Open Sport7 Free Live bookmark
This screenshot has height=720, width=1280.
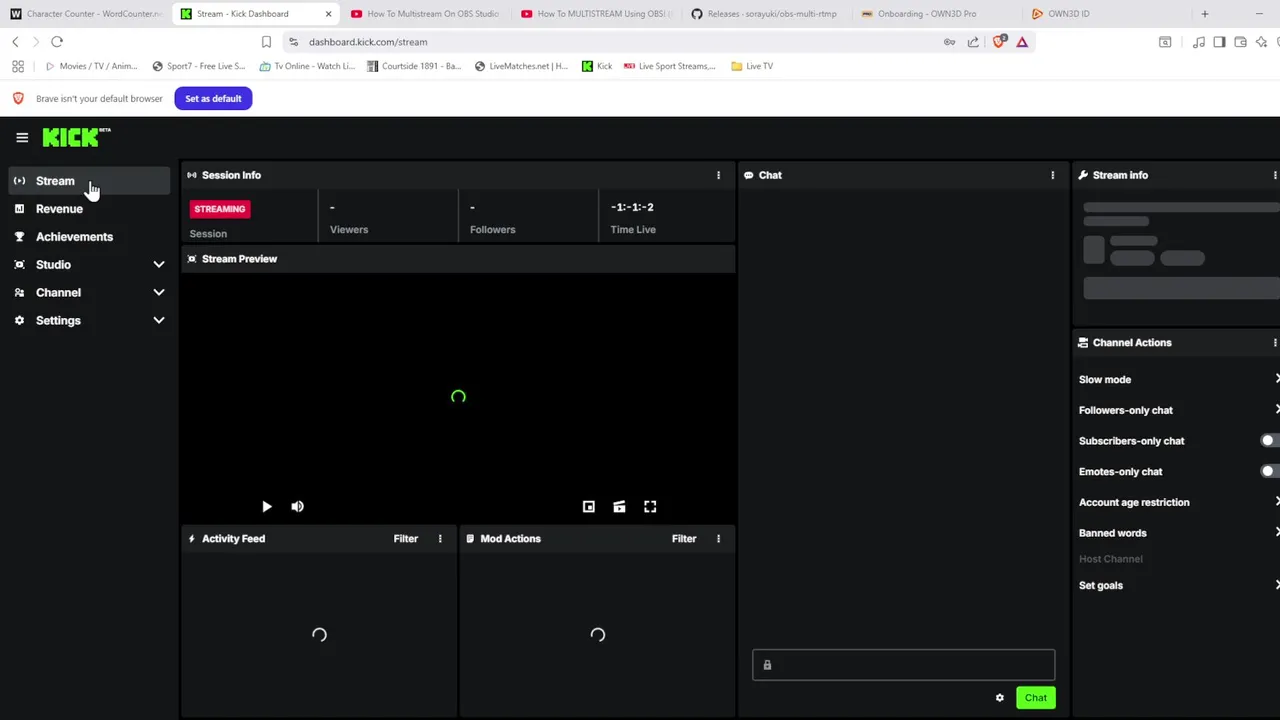coord(199,66)
